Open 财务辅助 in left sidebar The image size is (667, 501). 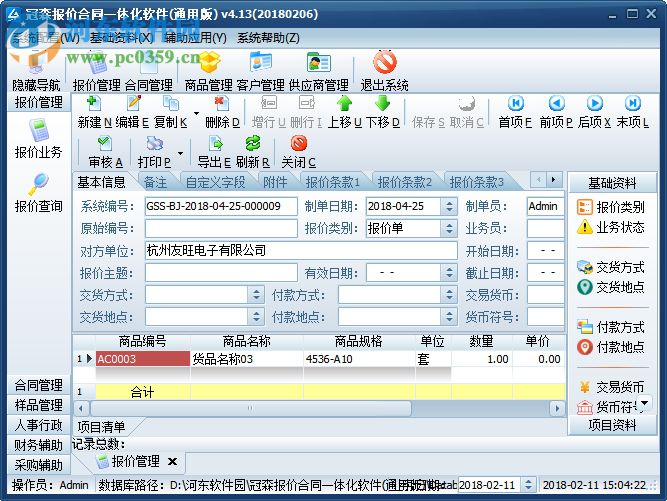[x=38, y=445]
